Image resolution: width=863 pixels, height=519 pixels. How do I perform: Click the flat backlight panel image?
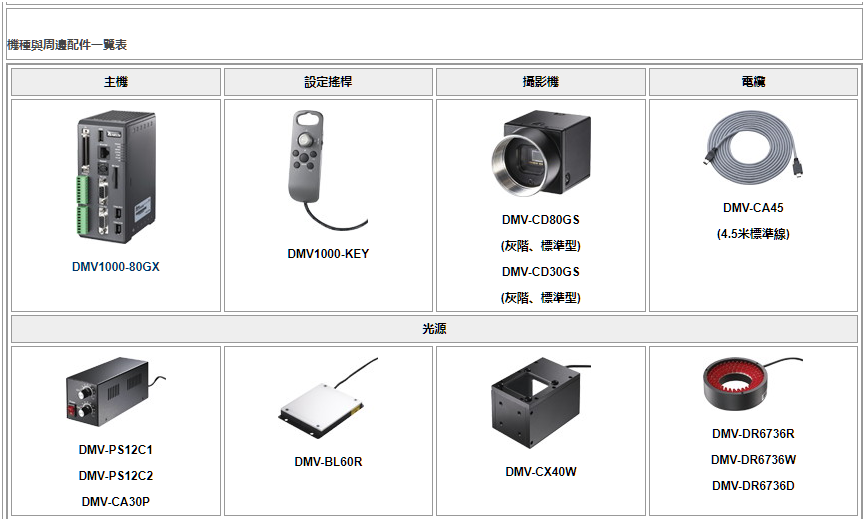pos(328,398)
